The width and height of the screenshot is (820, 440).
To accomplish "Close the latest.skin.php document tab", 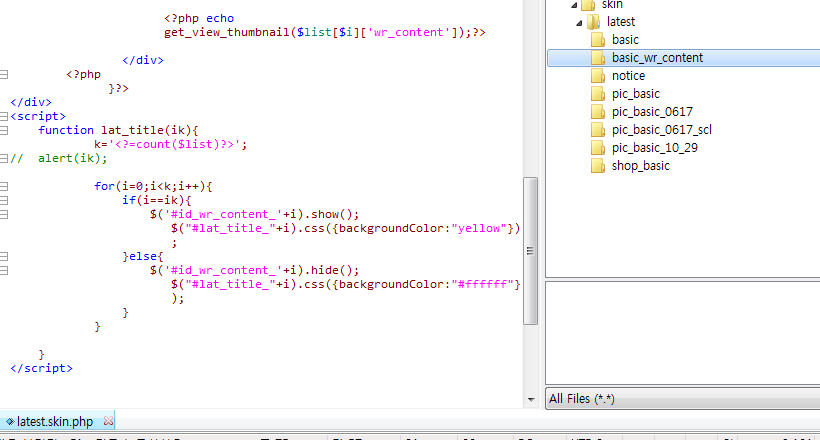I will 108,421.
